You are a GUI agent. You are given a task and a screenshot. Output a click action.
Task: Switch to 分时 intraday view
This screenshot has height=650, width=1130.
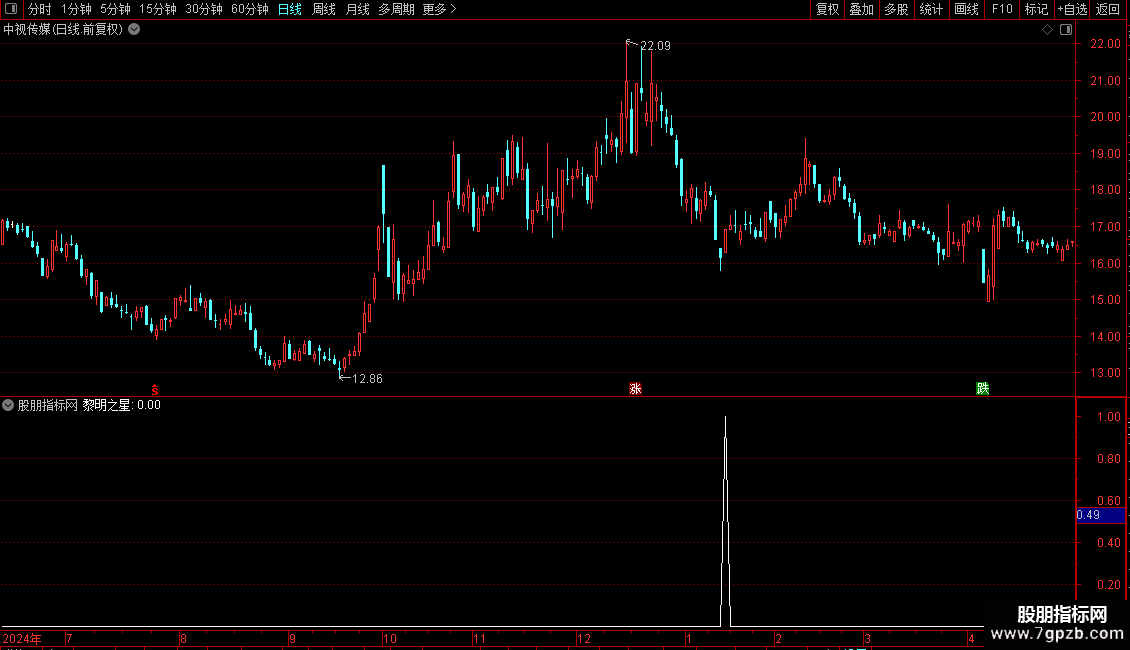pos(40,9)
